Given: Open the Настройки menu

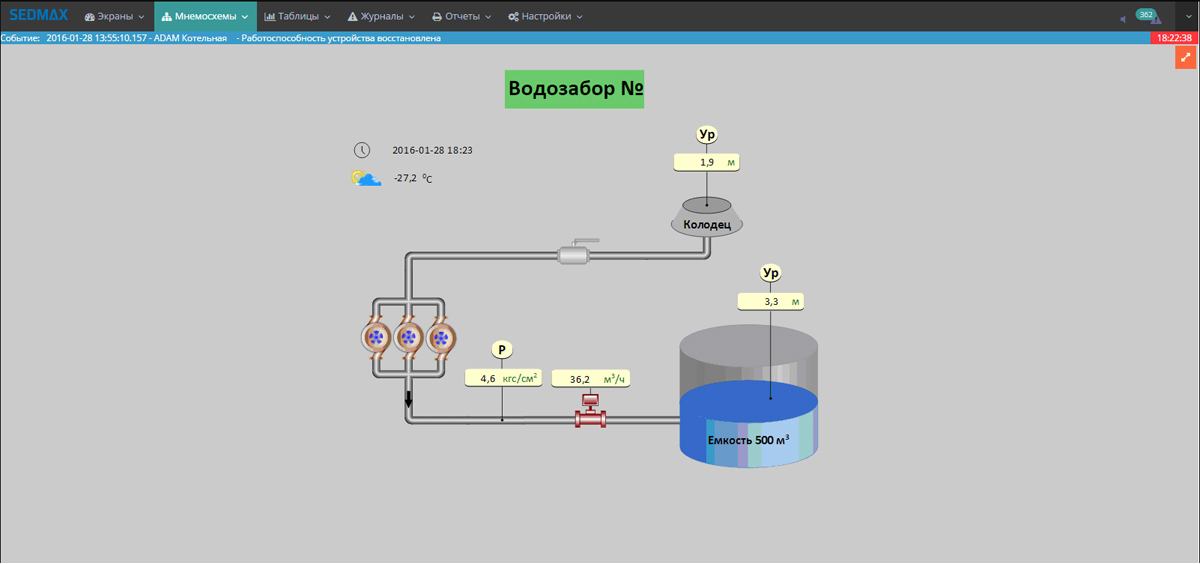Looking at the screenshot, I should (545, 16).
